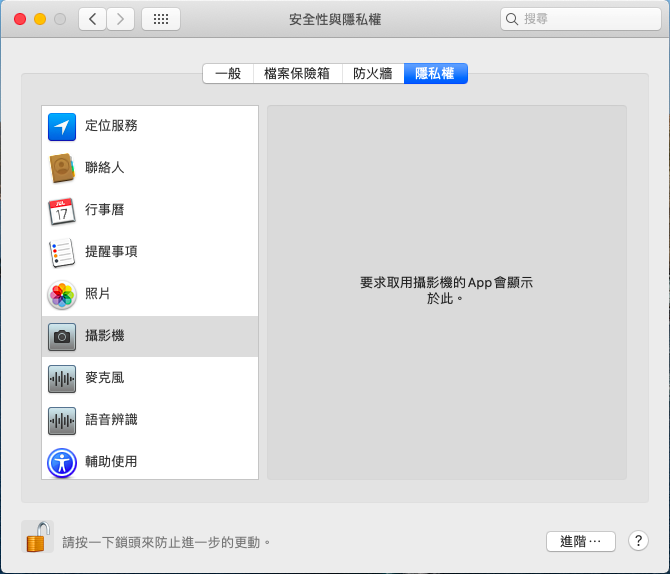Select 輔助使用 text in the list
The image size is (670, 574).
111,461
